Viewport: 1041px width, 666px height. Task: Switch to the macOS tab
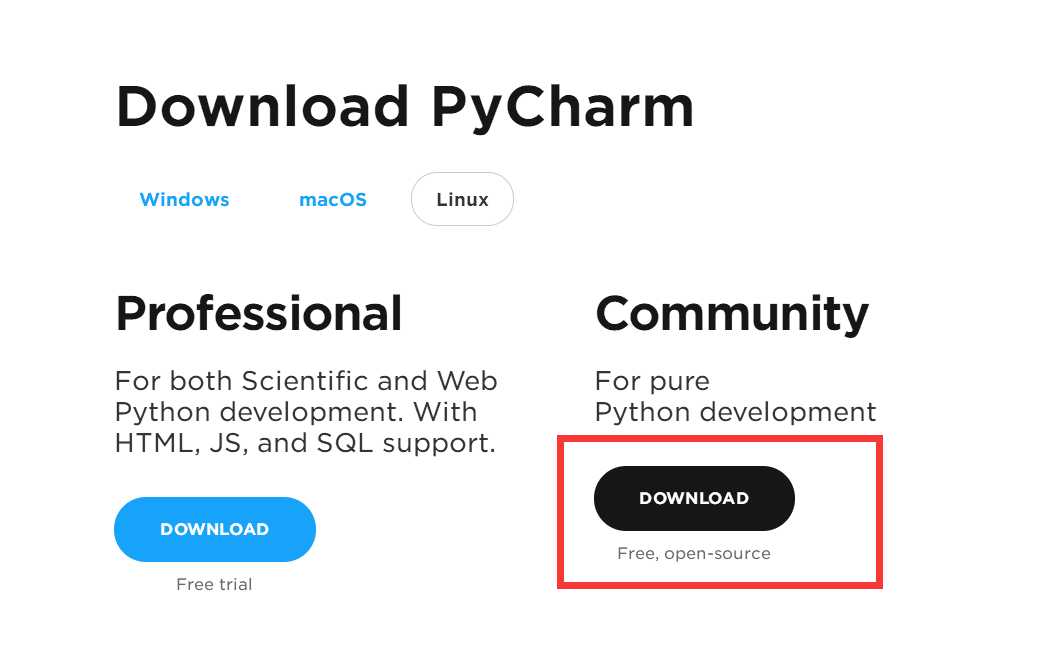point(333,199)
